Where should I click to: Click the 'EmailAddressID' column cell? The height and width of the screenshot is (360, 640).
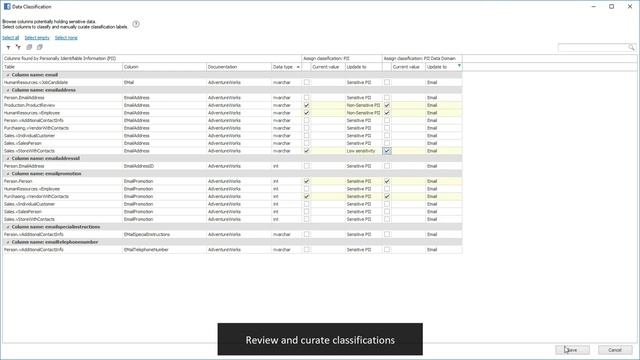pos(164,166)
